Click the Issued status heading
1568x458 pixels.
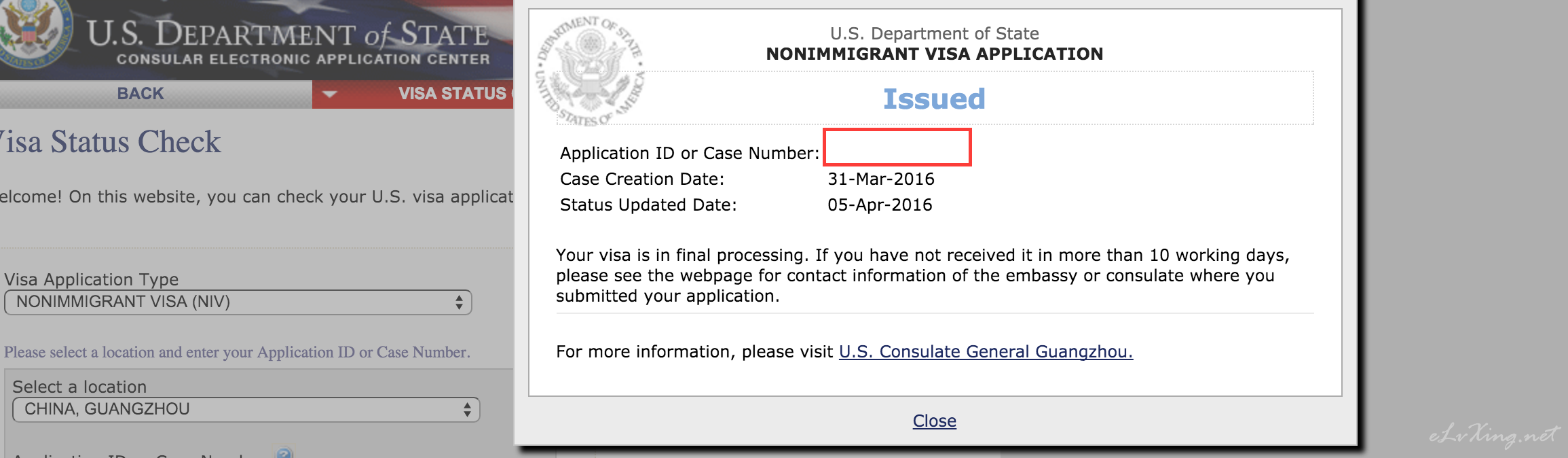coord(934,99)
